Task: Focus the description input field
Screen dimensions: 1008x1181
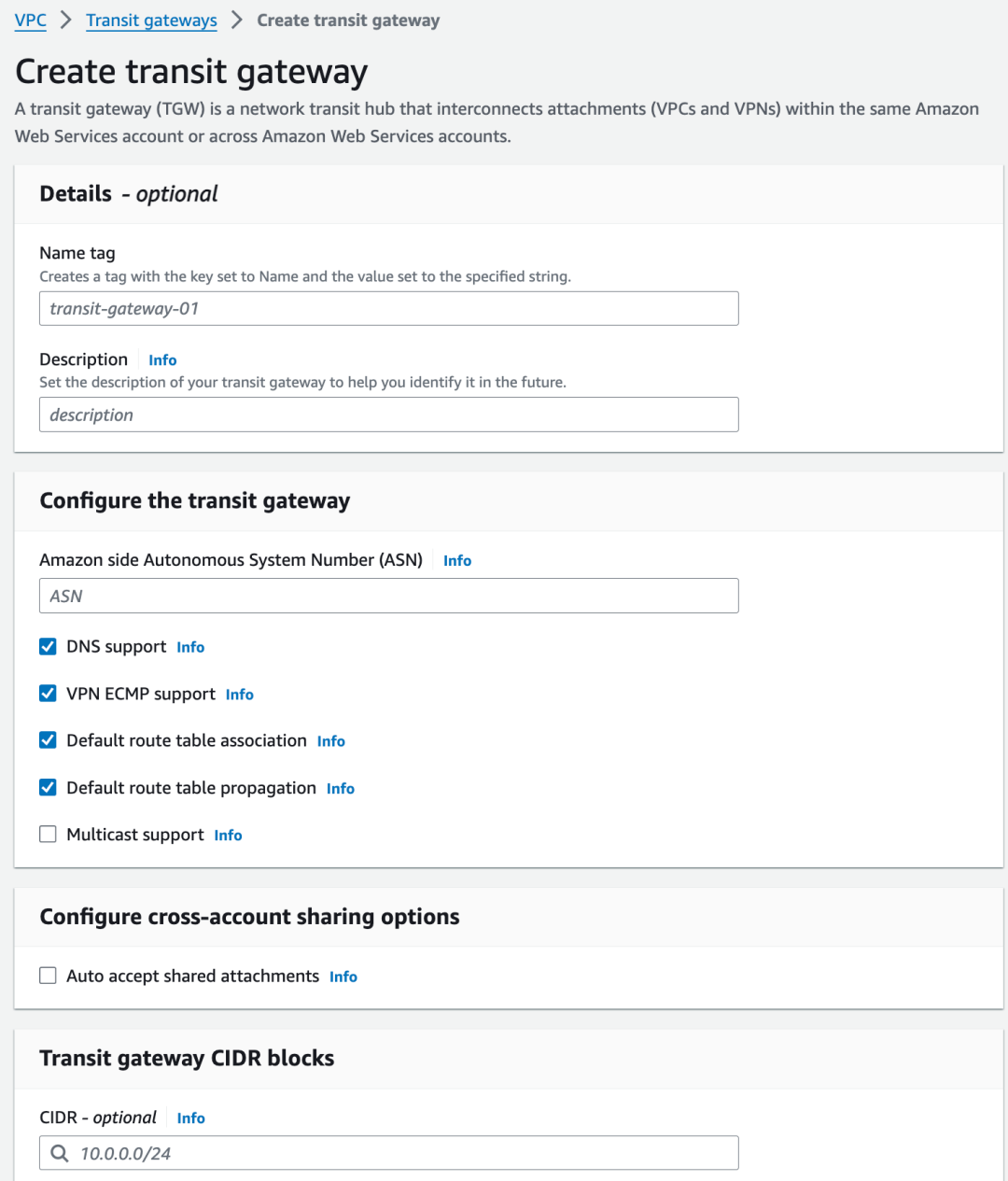Action: click(389, 415)
